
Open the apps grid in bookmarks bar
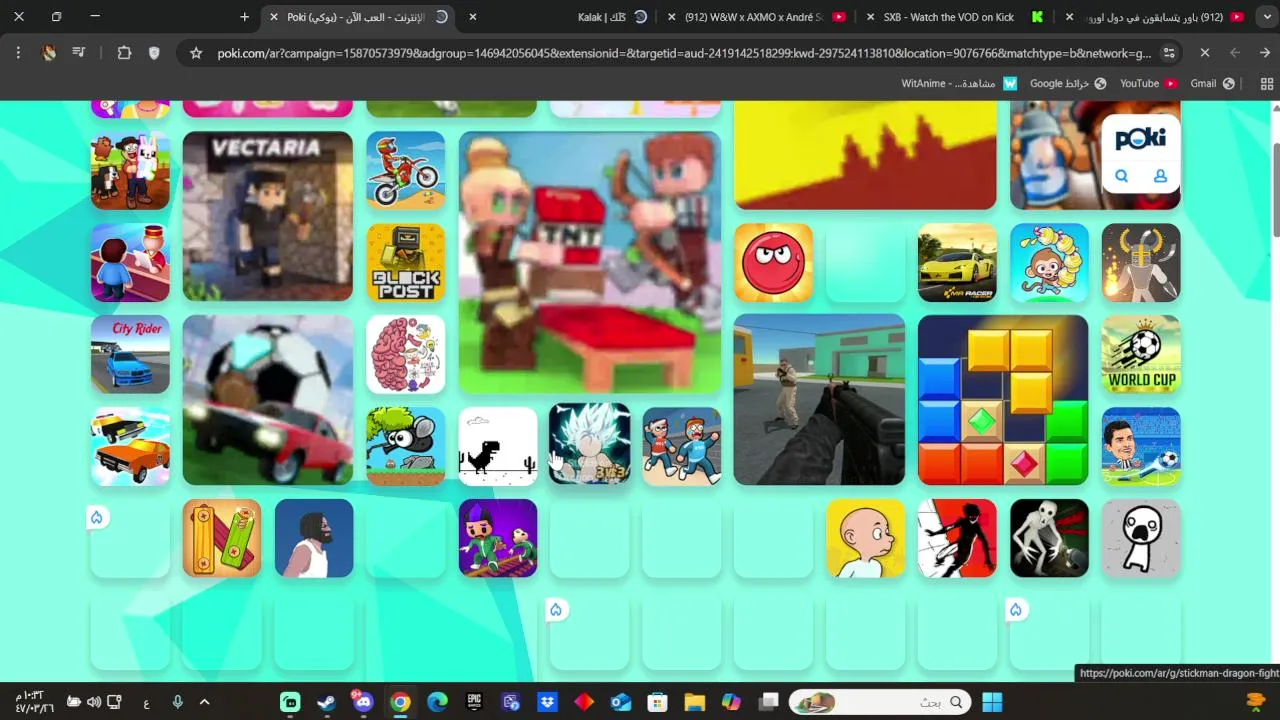click(x=1267, y=84)
